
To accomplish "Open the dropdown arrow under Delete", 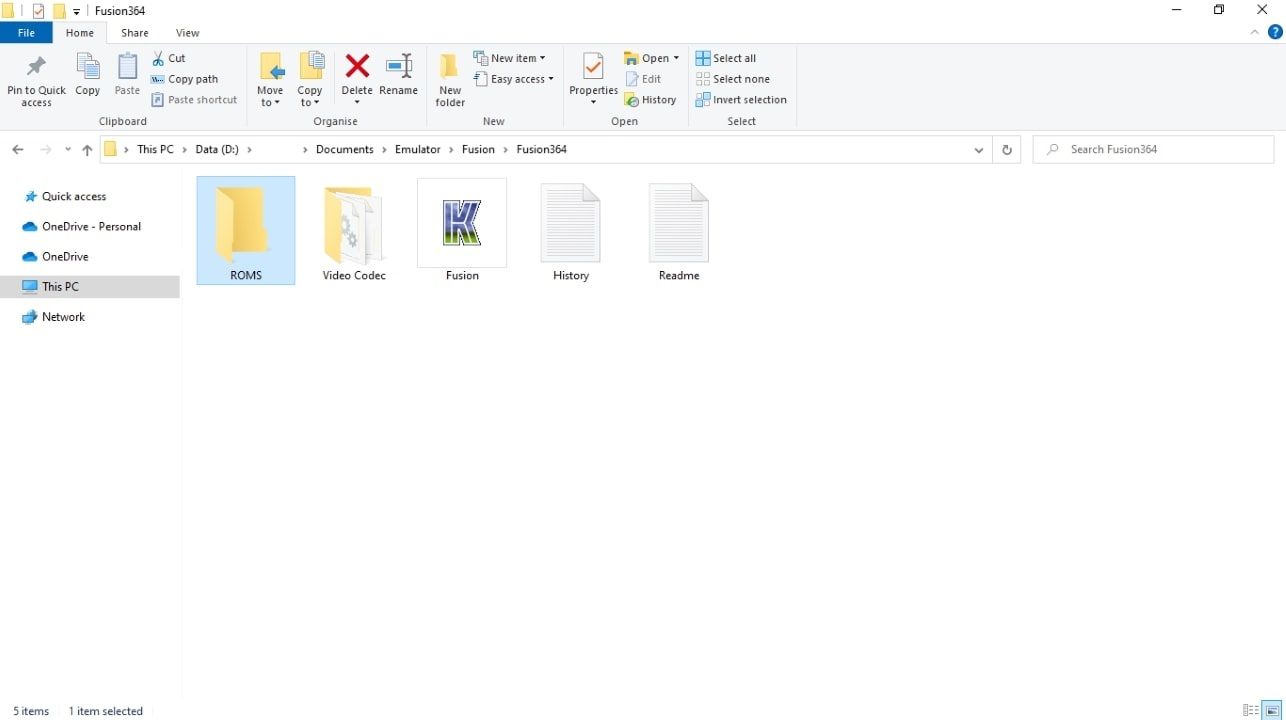I will pos(357,102).
